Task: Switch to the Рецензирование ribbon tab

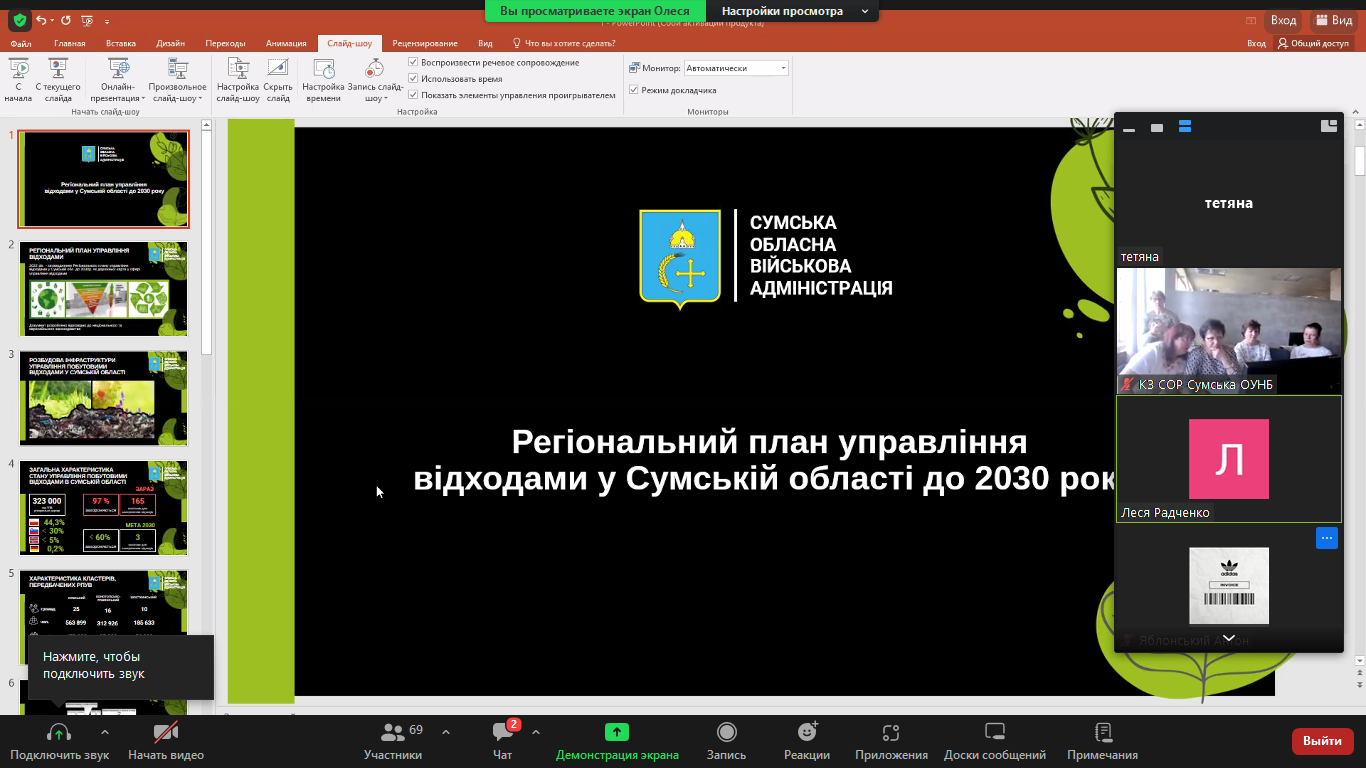Action: point(425,43)
